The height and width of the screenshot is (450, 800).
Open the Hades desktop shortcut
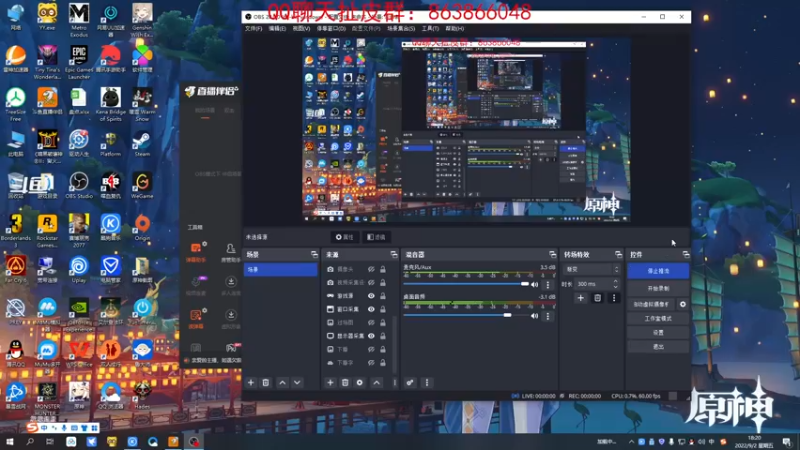(x=142, y=395)
